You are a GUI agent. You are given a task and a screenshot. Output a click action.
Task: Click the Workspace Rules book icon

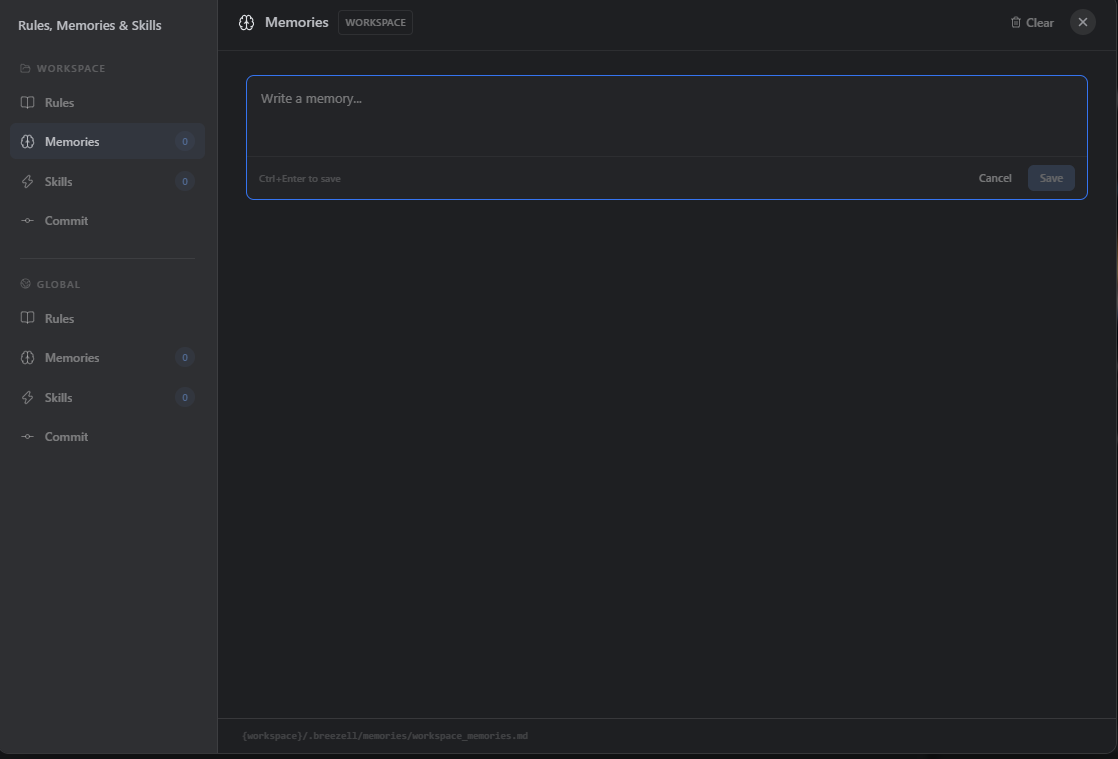pyautogui.click(x=27, y=102)
